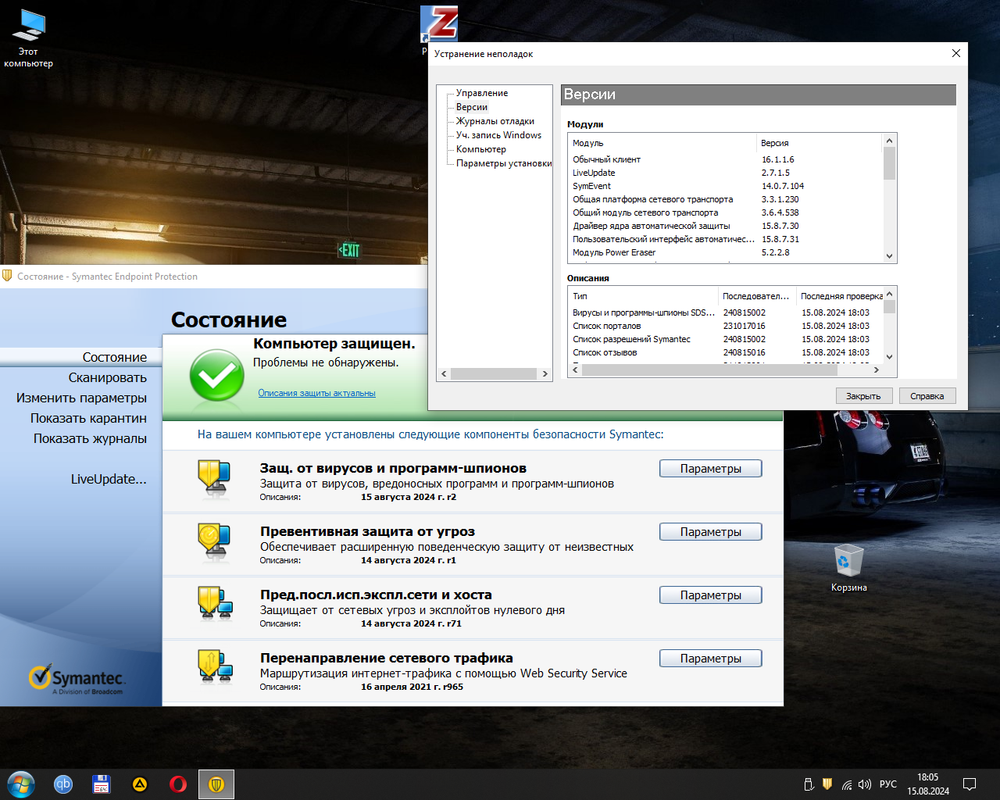Viewport: 1000px width, 800px height.
Task: Open the Z shortcut icon on desktop
Action: 439,24
